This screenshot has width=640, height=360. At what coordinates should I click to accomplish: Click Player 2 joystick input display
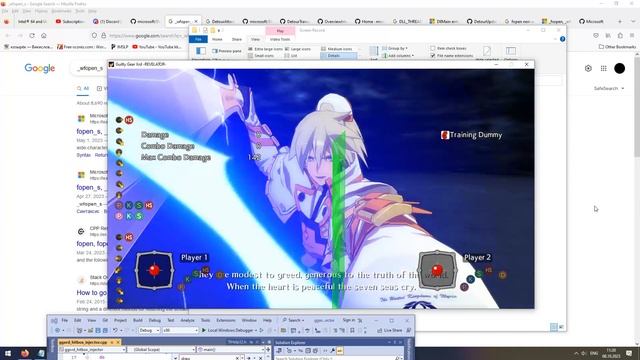(x=437, y=270)
